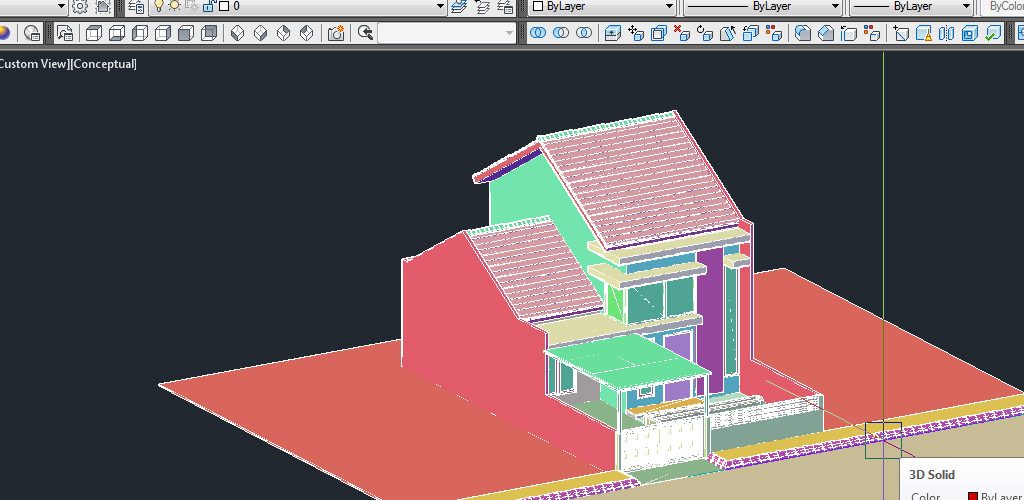Switch to Back view cube icon
This screenshot has height=500, width=1024.
[x=209, y=33]
